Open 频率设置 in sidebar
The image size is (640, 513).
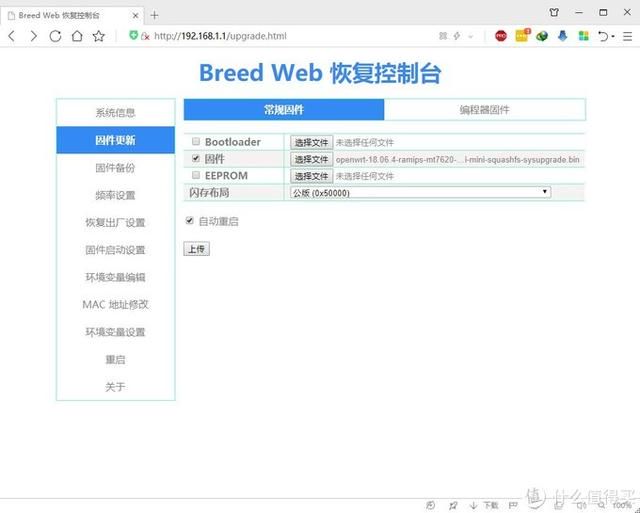click(116, 195)
